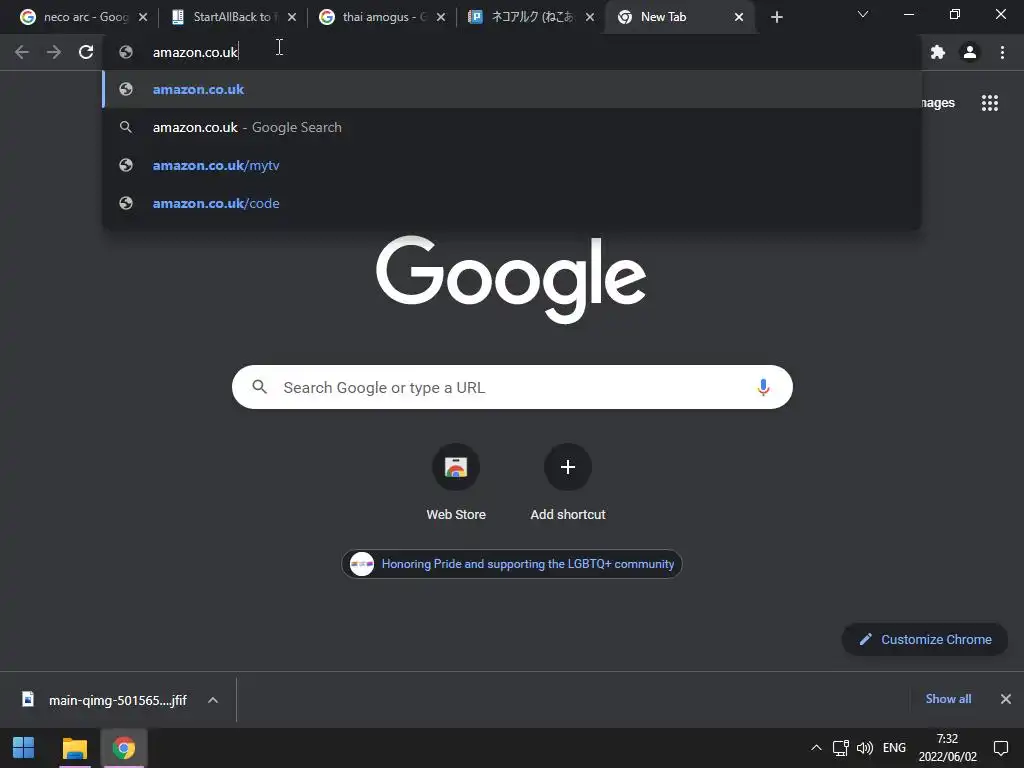Open the Google apps grid
The width and height of the screenshot is (1024, 768).
pyautogui.click(x=990, y=103)
